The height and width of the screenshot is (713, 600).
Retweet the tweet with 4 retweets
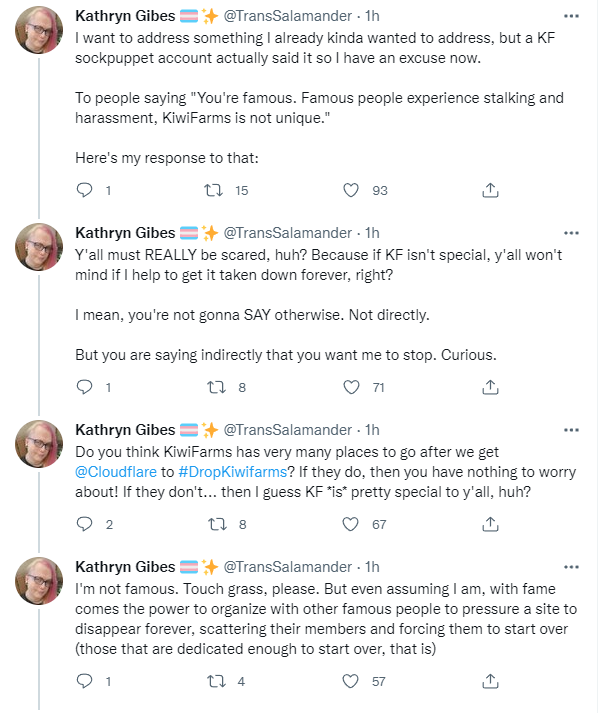click(216, 681)
